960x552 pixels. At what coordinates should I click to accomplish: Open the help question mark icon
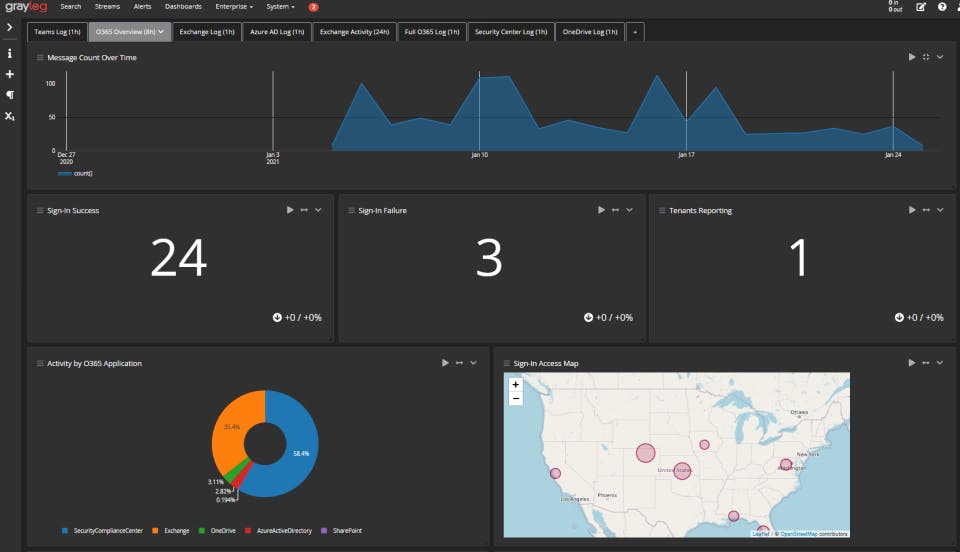click(942, 7)
